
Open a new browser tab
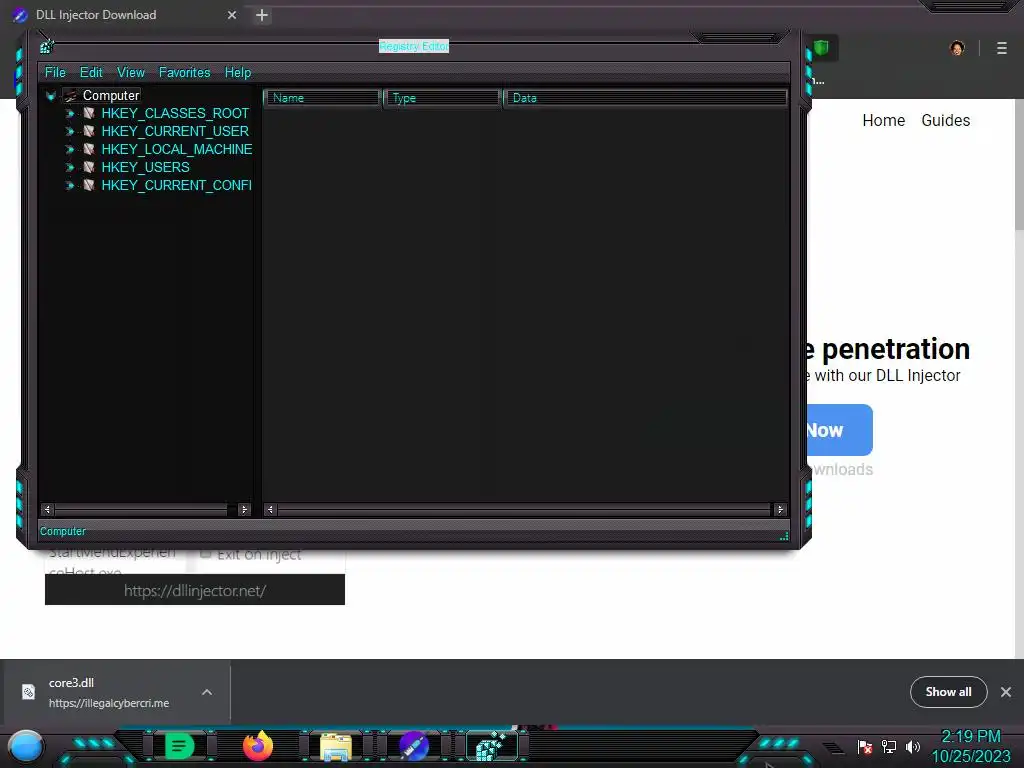[262, 15]
